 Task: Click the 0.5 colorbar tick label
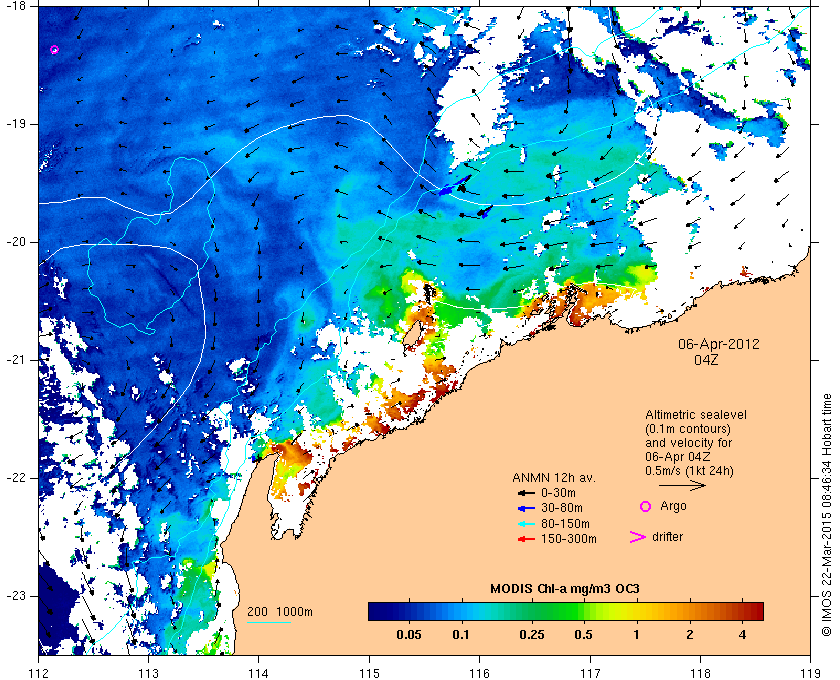(x=583, y=636)
